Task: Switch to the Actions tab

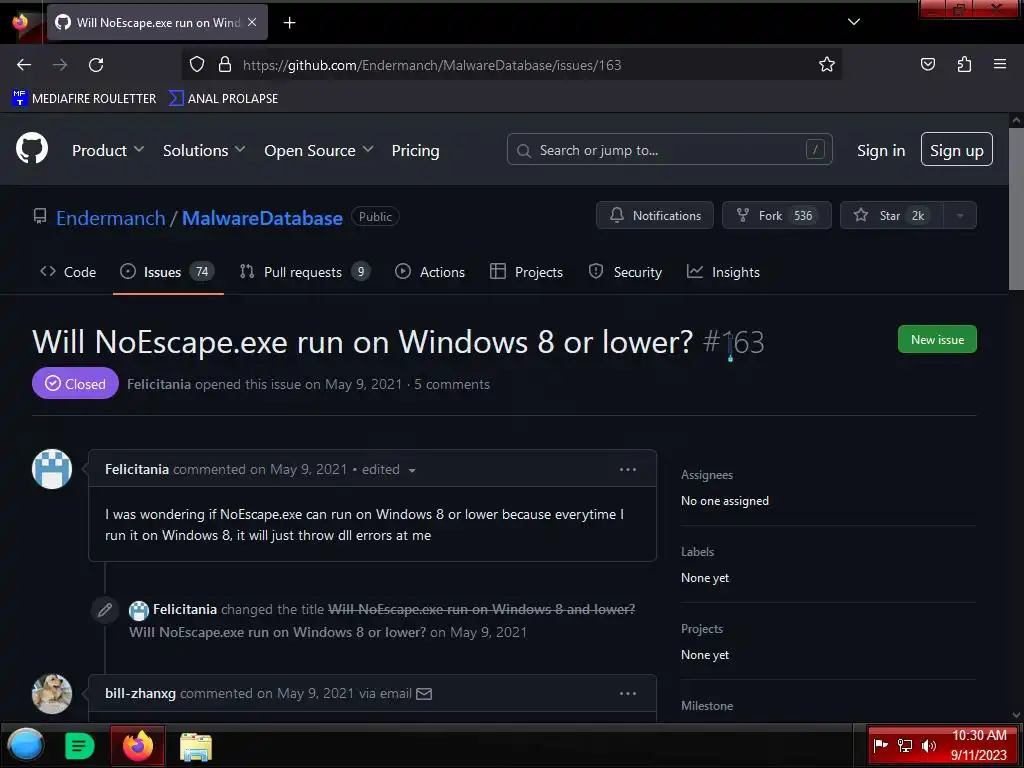Action: 430,272
